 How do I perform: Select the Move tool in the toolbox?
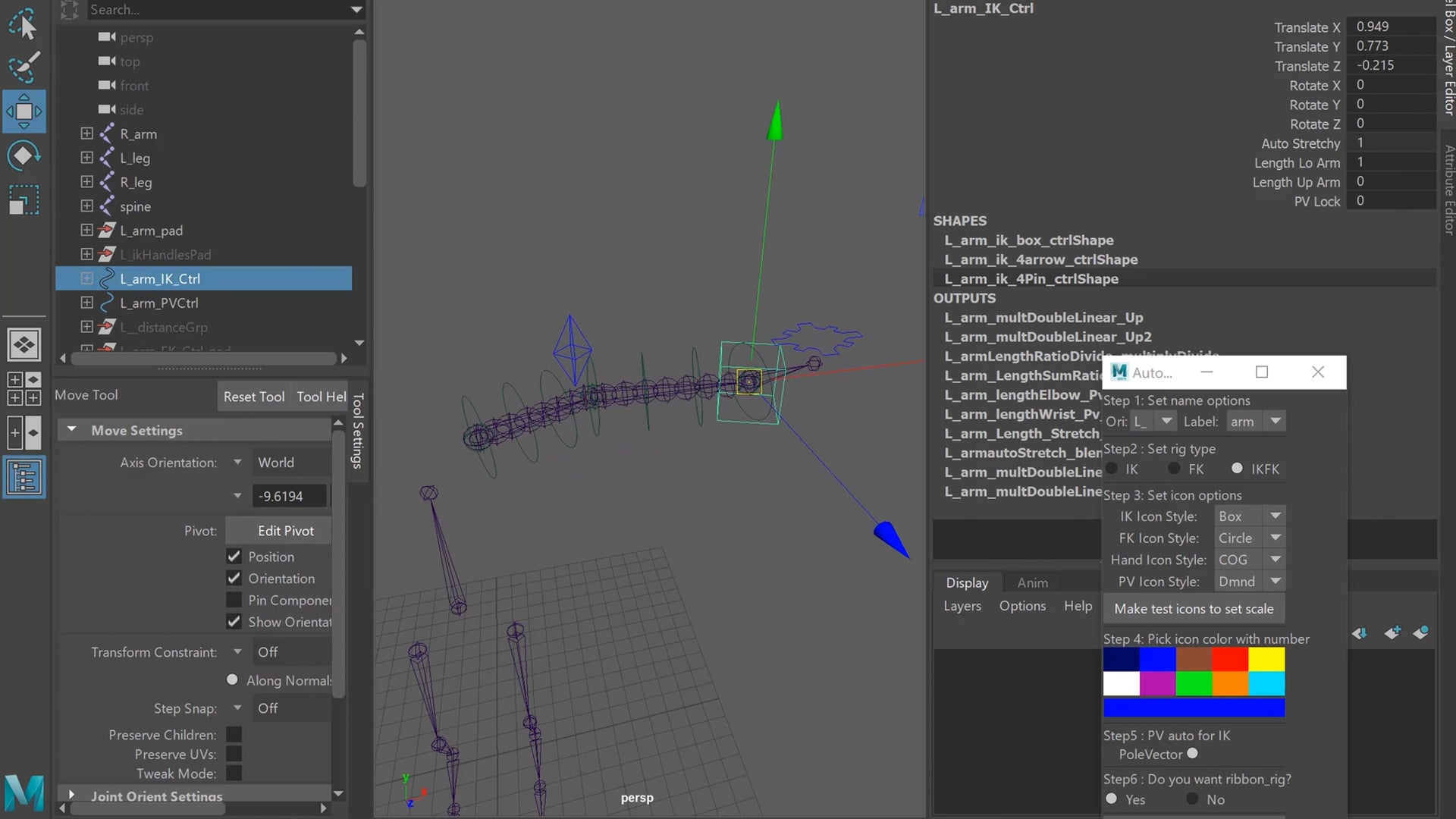[24, 111]
